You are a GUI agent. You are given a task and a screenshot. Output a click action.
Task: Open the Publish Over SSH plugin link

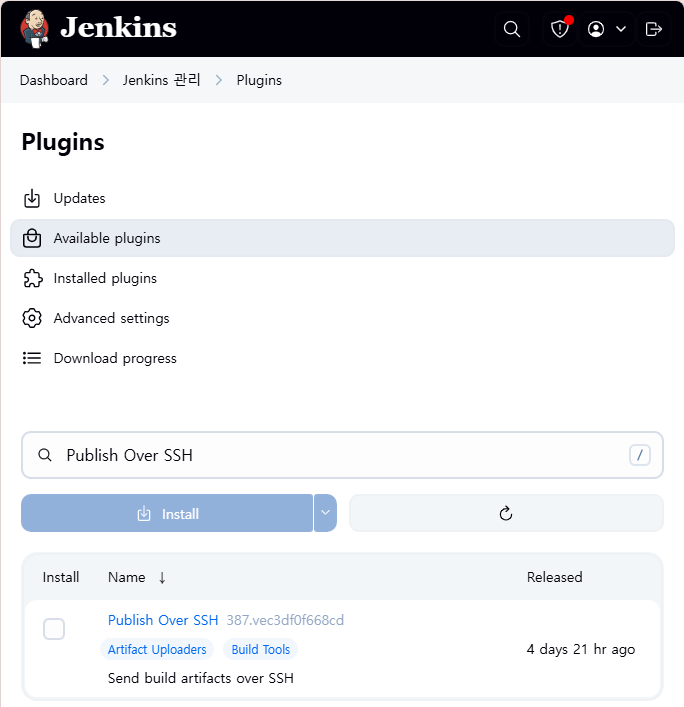pyautogui.click(x=163, y=620)
